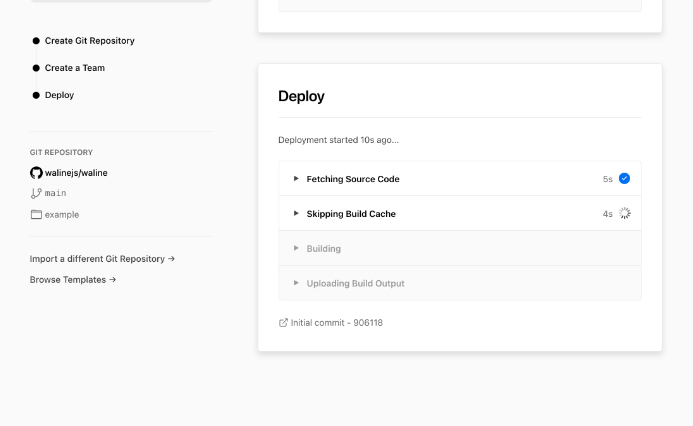Click the loading spinner on Skipping Build Cache
Screen dimensions: 693x426
(625, 214)
